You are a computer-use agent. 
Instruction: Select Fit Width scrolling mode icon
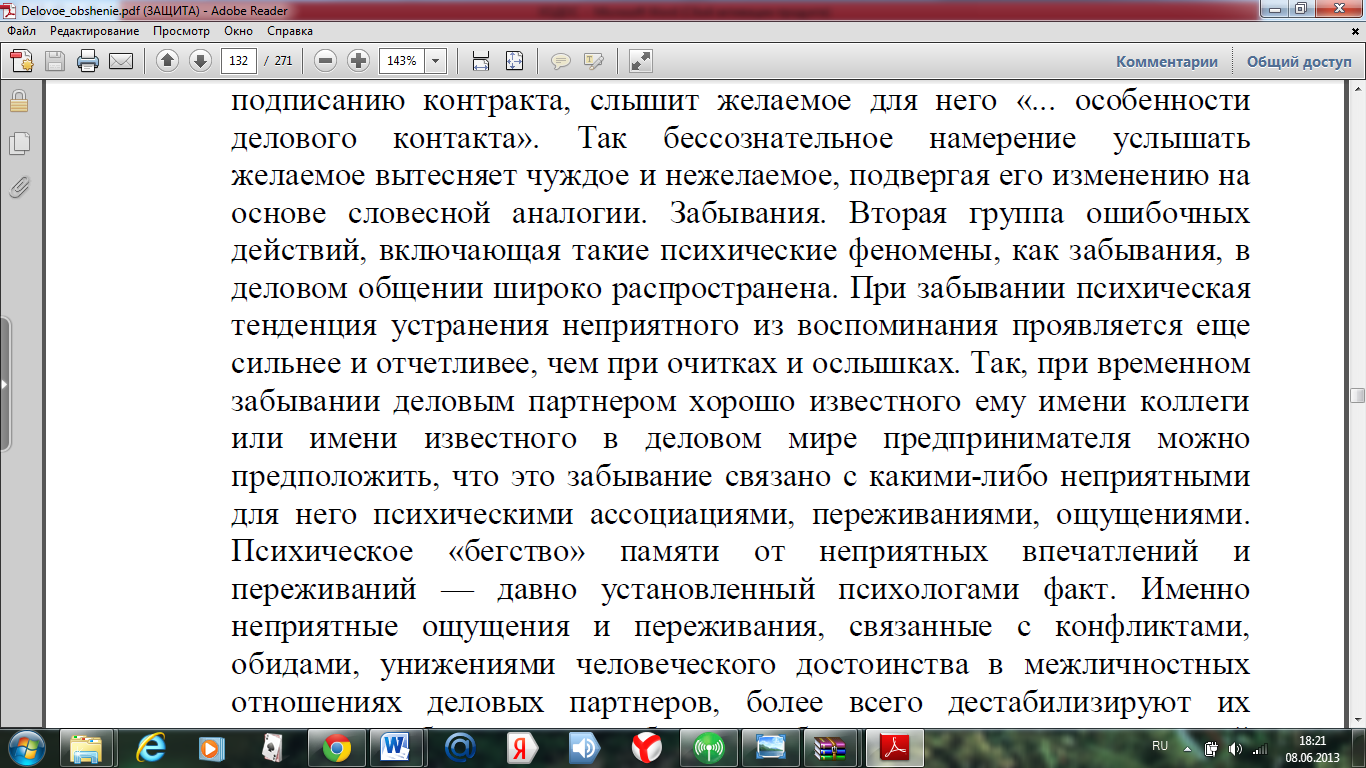point(481,61)
